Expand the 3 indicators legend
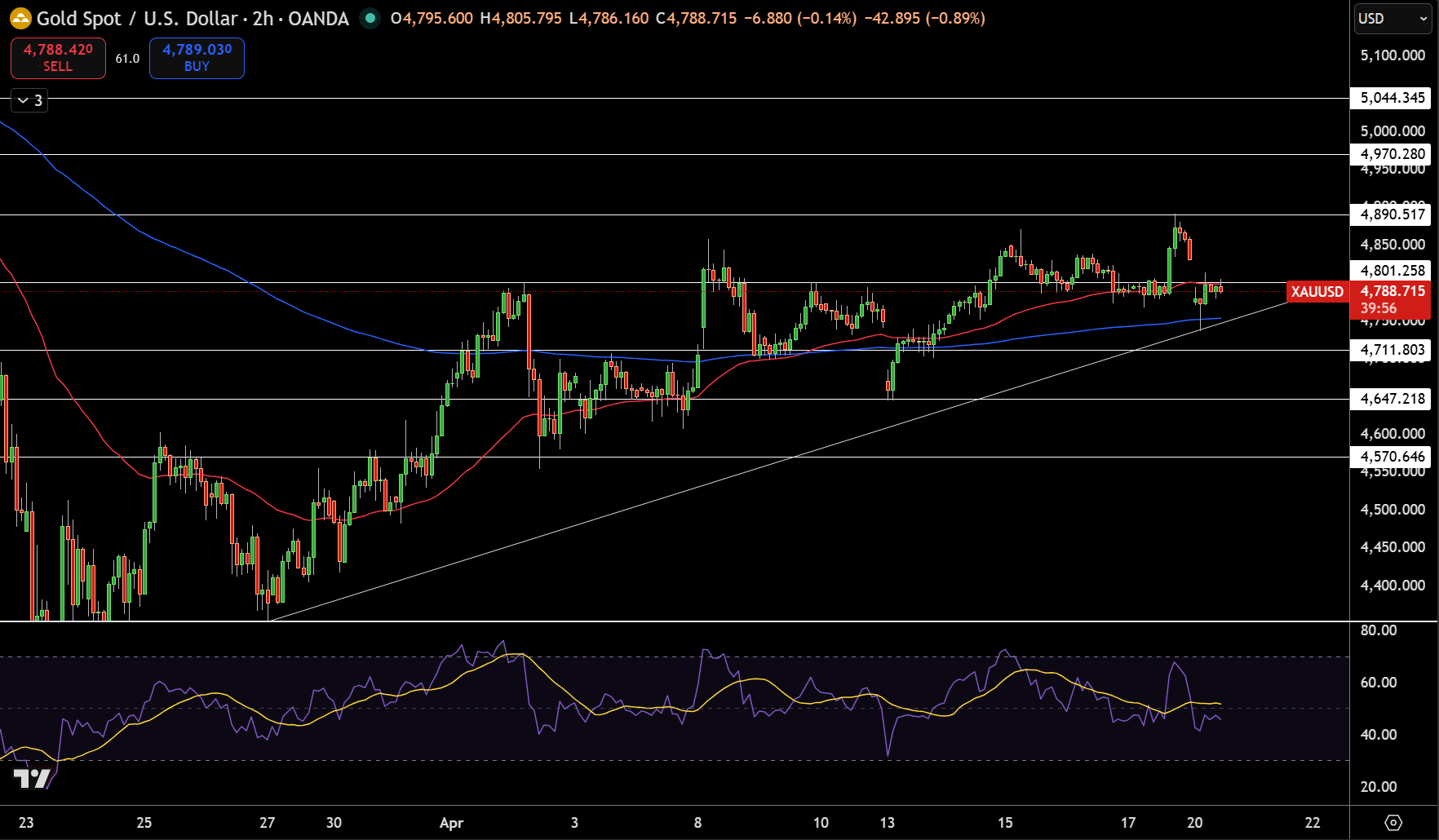The width and height of the screenshot is (1439, 840). click(x=29, y=100)
